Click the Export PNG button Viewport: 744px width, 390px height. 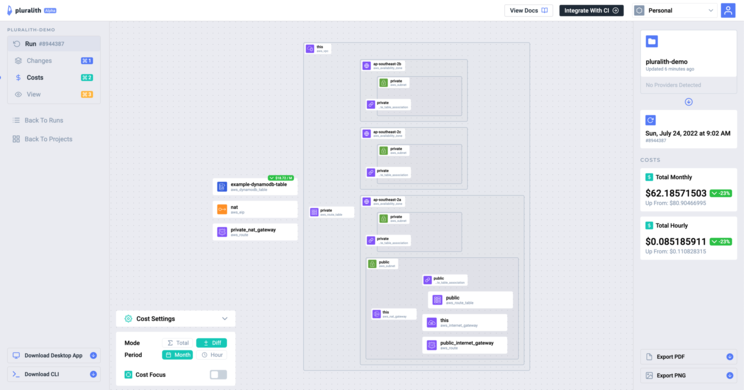click(688, 375)
